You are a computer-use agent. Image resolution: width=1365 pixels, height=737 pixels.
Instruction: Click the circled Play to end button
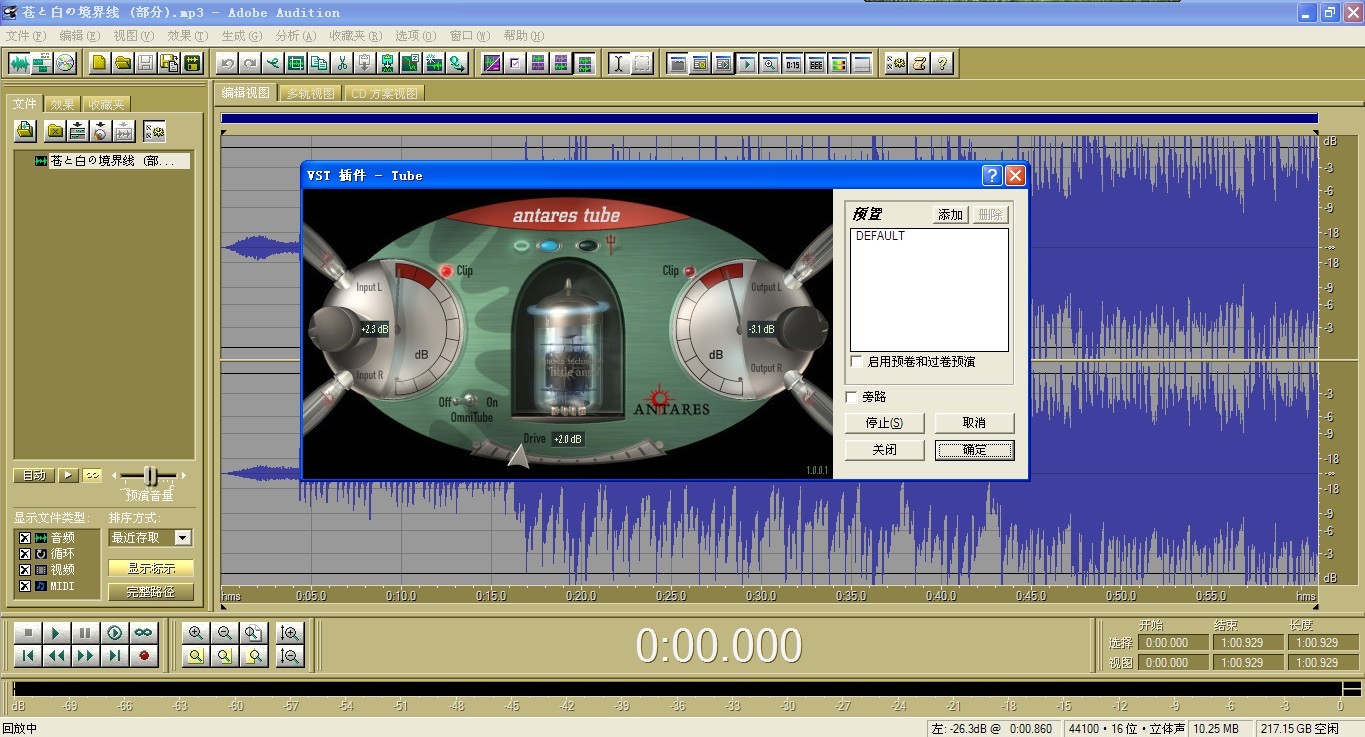pos(115,633)
